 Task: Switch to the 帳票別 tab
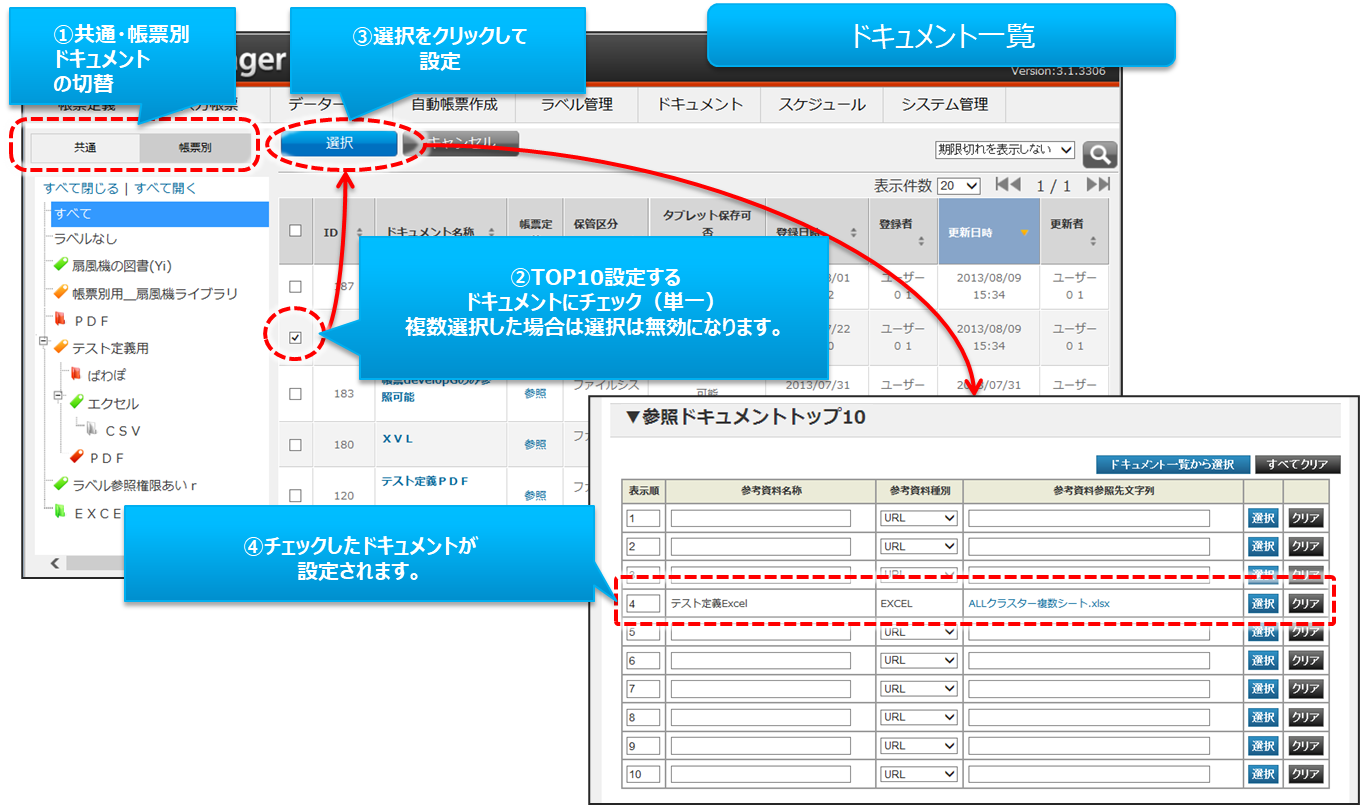tap(195, 147)
